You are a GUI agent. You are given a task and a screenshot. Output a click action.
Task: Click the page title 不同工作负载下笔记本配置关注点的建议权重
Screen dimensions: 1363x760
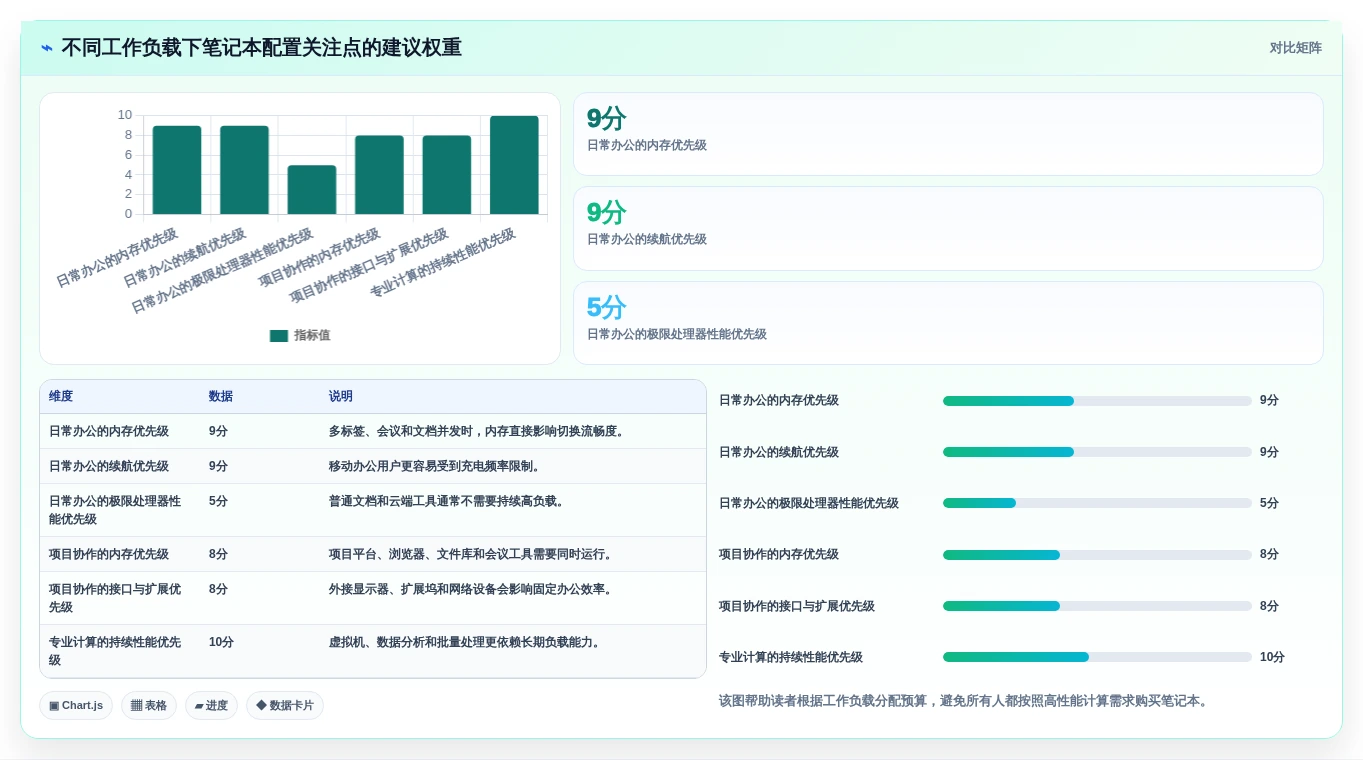tap(262, 48)
